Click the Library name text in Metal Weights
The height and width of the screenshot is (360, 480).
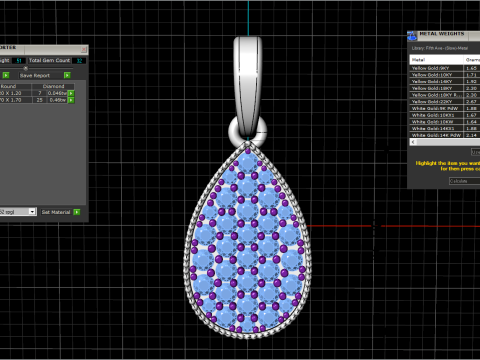tap(439, 48)
